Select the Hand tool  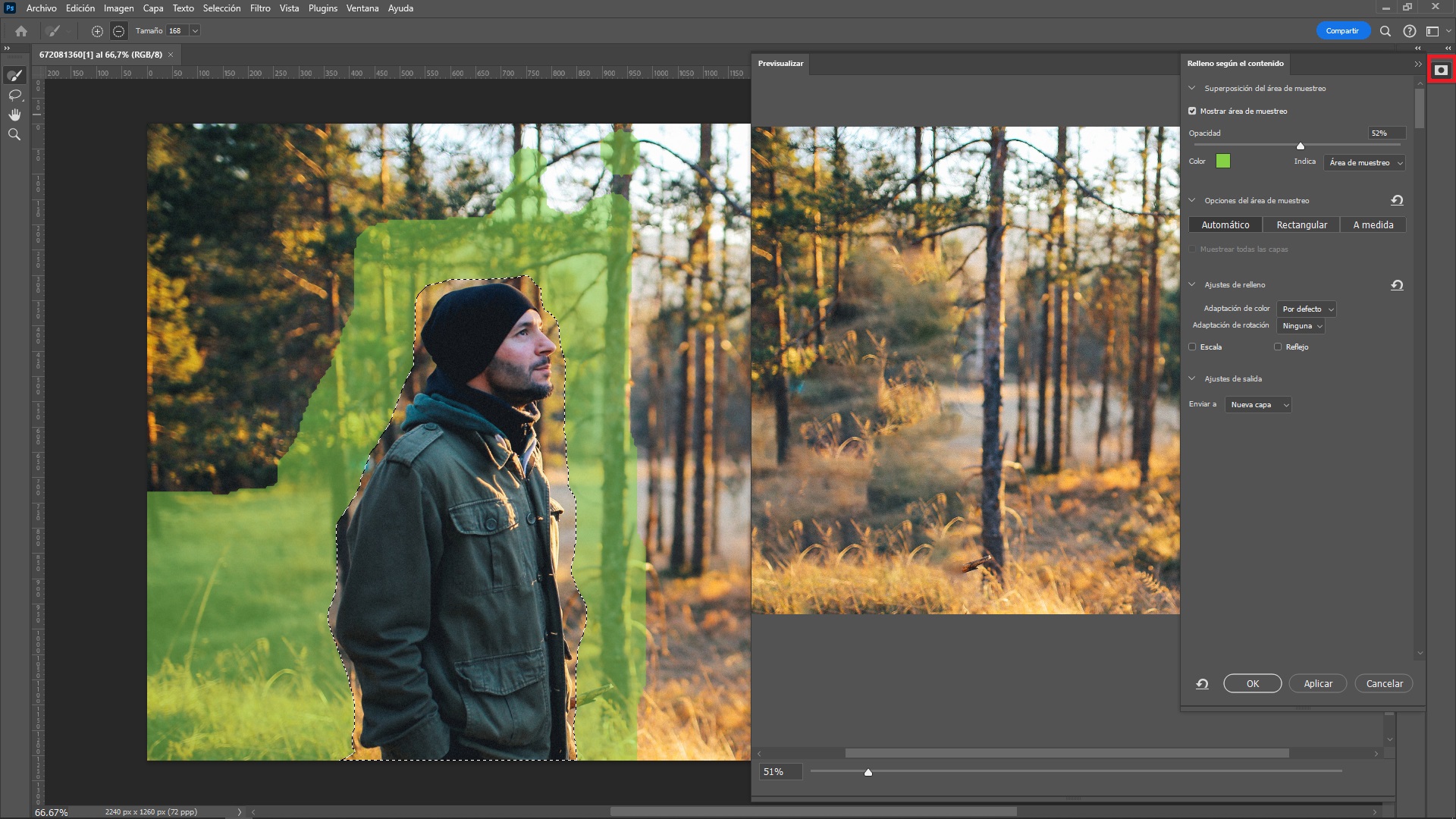coord(14,115)
